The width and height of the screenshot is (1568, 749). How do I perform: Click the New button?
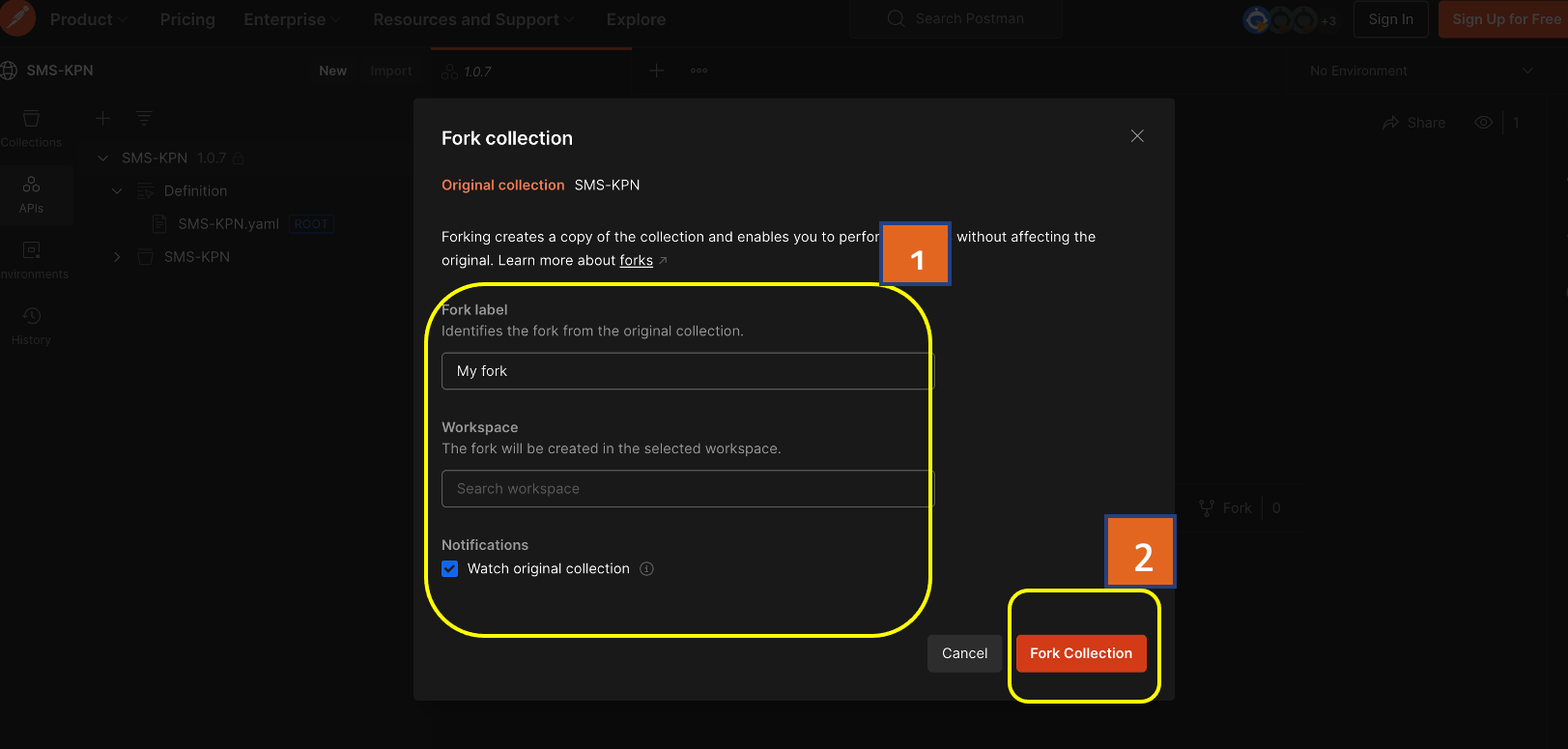coord(332,71)
